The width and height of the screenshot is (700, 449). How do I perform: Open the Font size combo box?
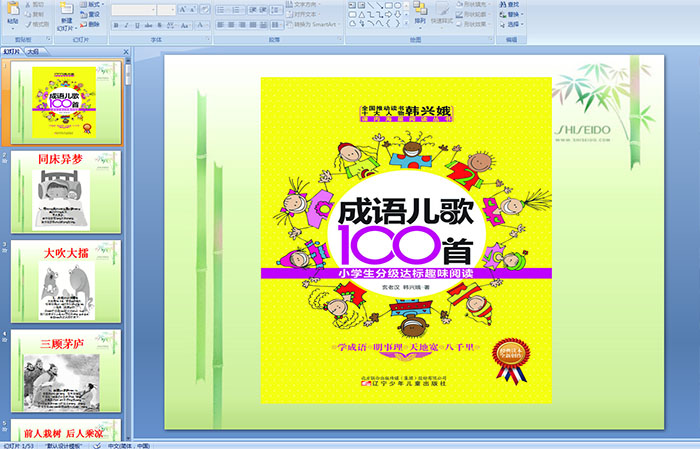tap(166, 10)
